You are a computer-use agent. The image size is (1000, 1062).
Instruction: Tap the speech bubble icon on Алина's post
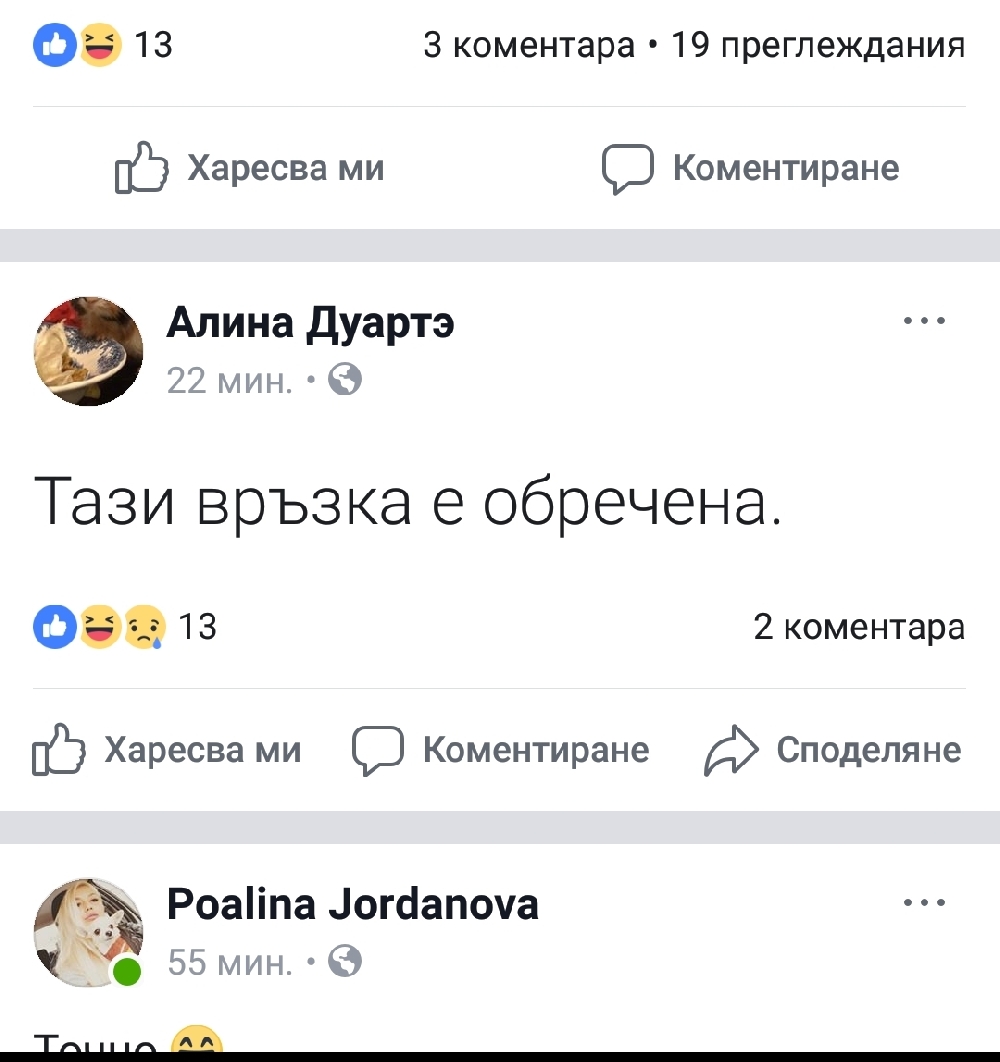[377, 751]
